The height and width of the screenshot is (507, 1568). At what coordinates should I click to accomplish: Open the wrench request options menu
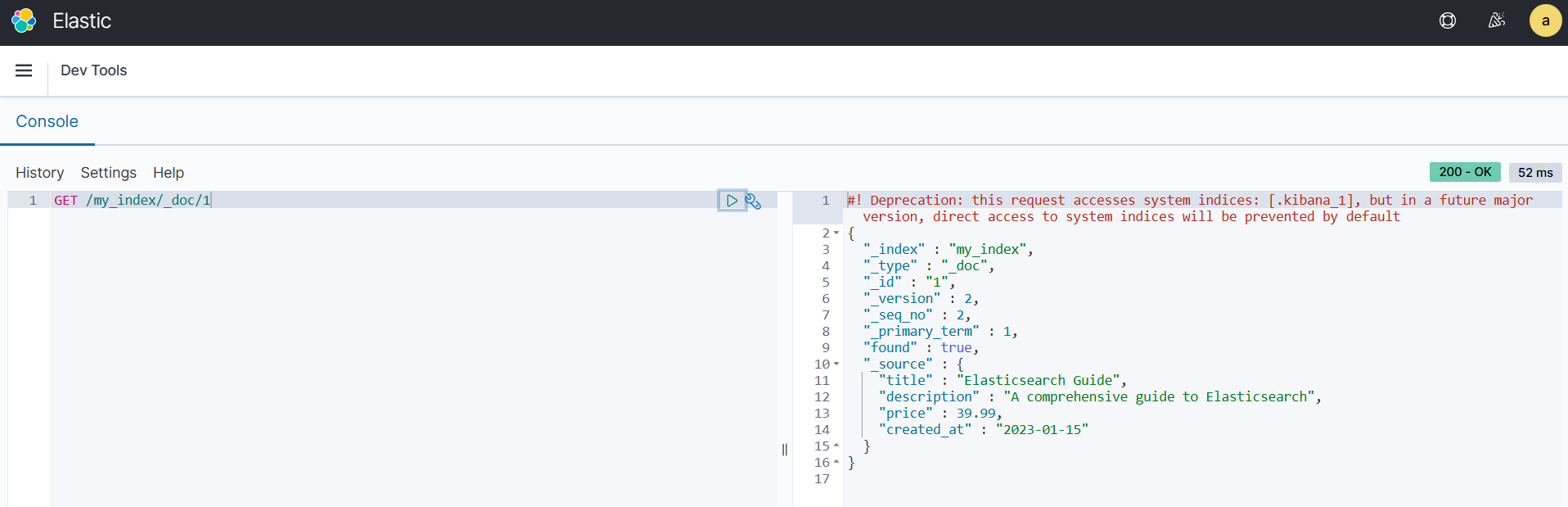(x=753, y=201)
